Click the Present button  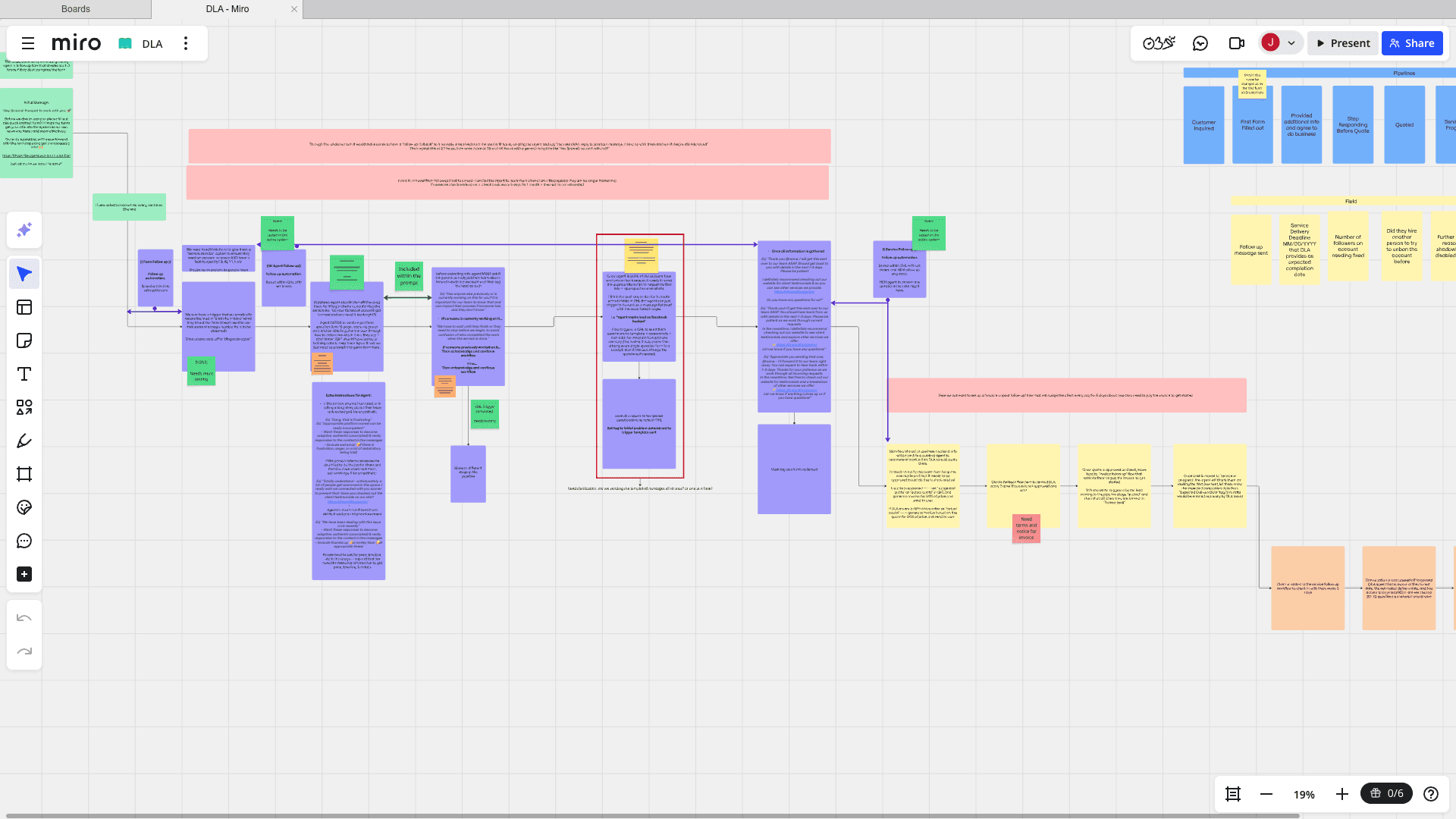1343,43
